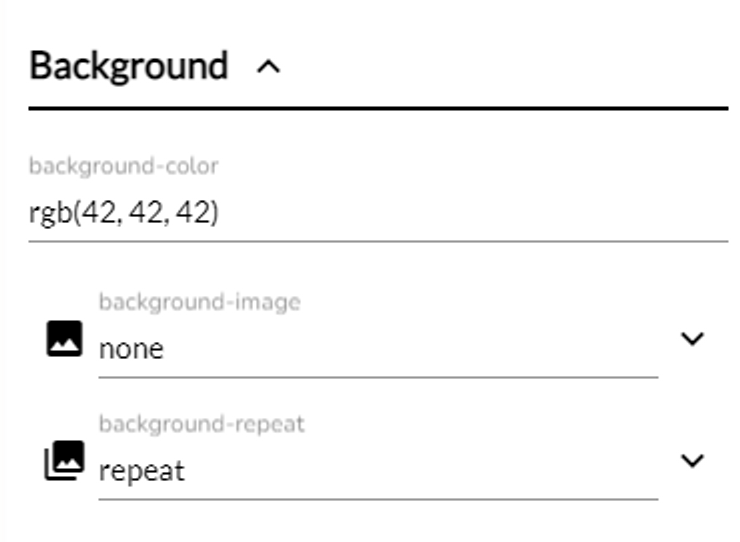Click the chevron right of 'none'
This screenshot has width=740, height=542.
pyautogui.click(x=692, y=339)
